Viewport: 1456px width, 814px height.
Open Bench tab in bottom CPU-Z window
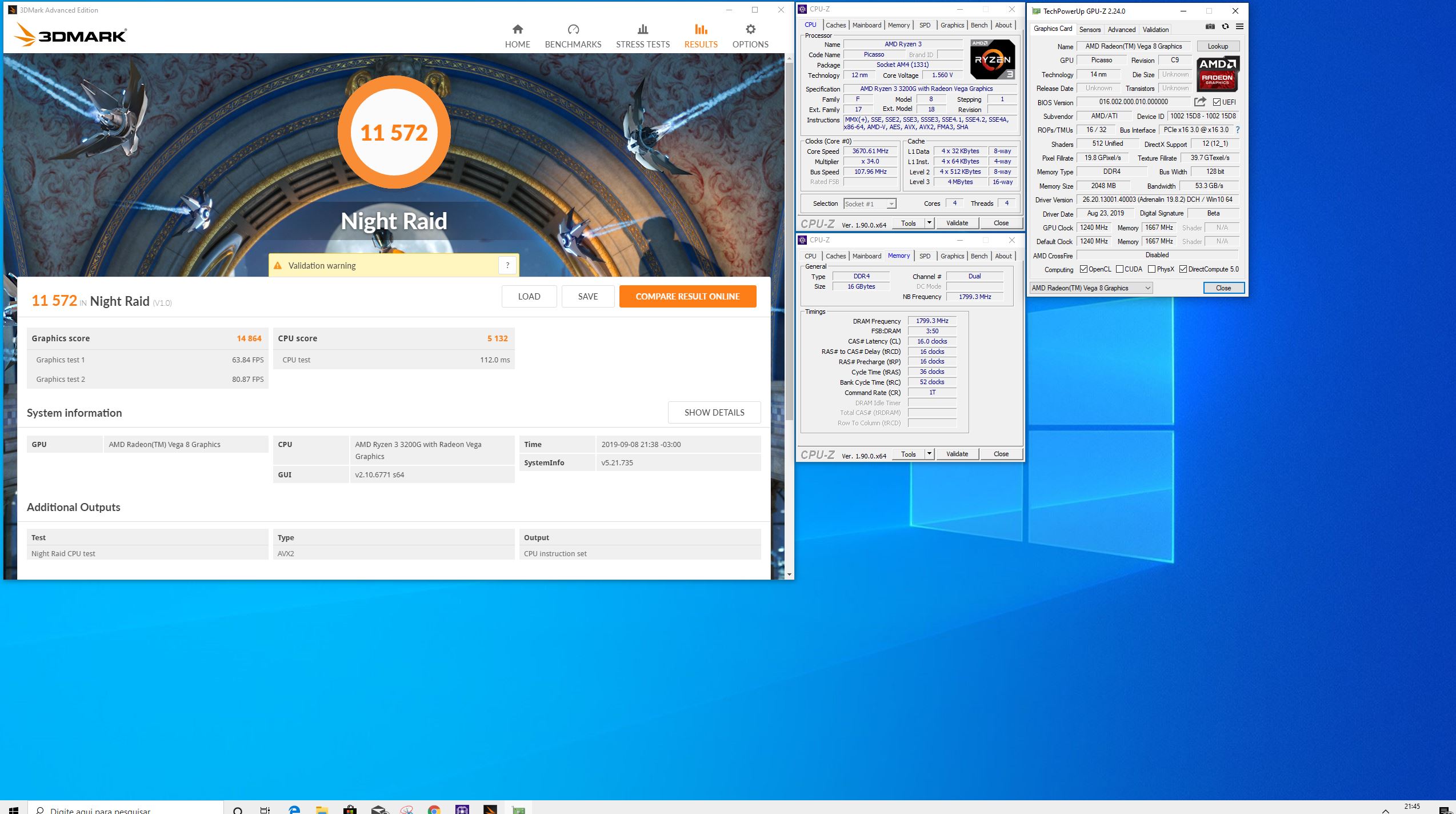(979, 256)
